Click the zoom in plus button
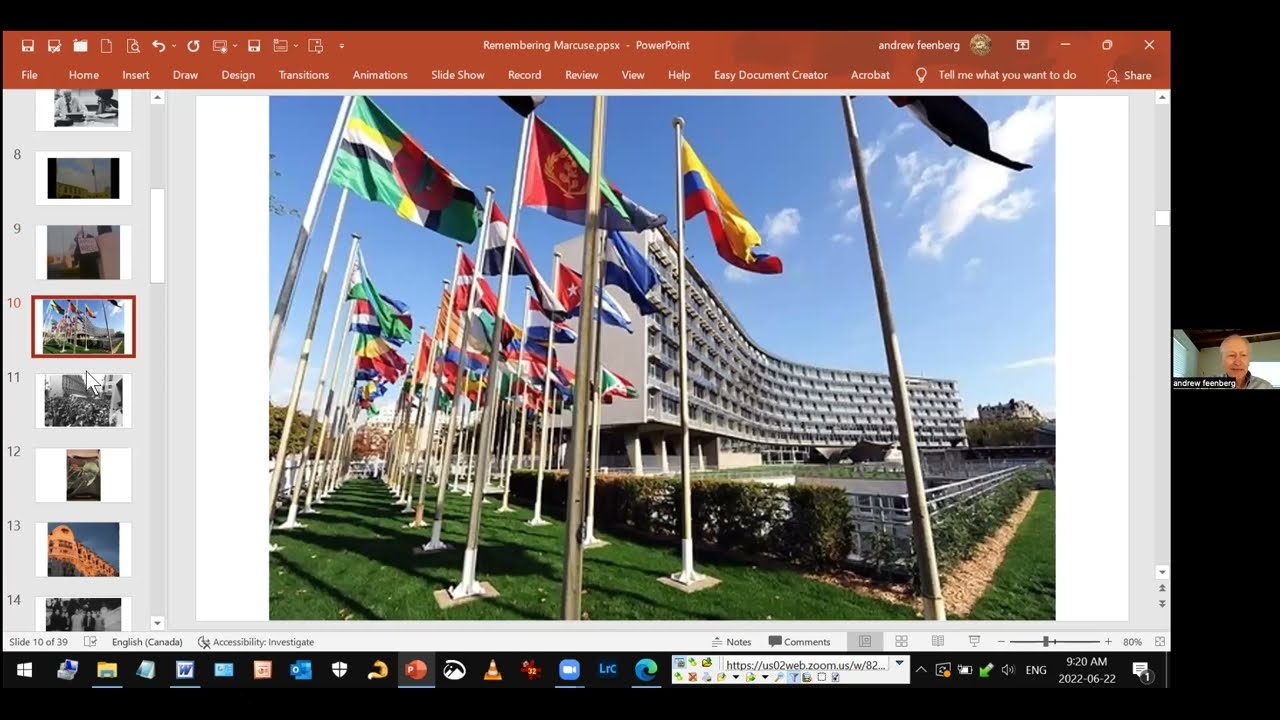1280x720 pixels. tap(1108, 642)
